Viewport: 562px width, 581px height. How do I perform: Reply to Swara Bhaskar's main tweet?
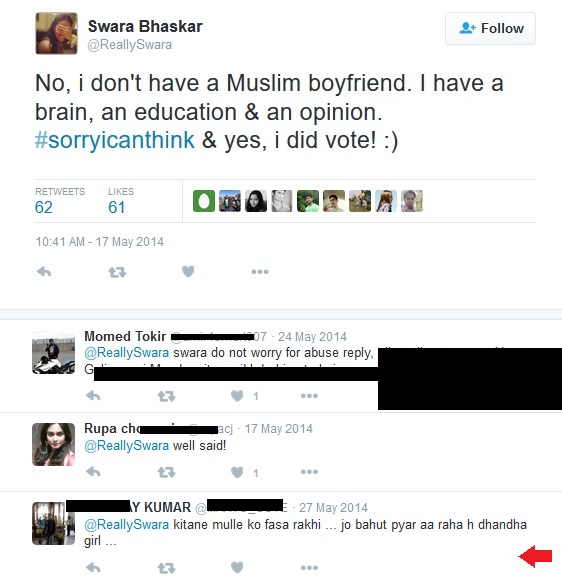click(x=44, y=272)
